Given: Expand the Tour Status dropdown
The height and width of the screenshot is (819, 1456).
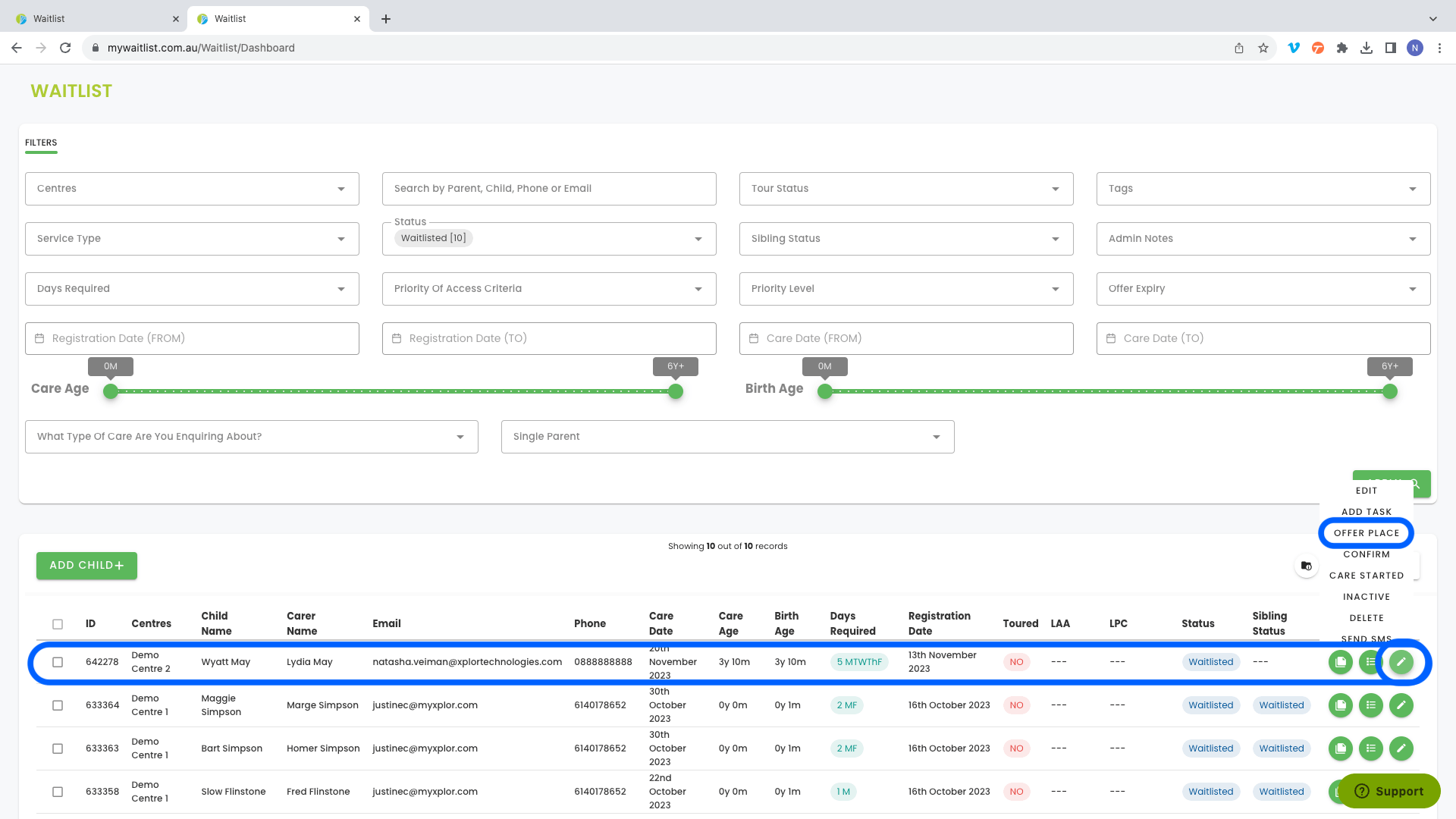Looking at the screenshot, I should 905,189.
